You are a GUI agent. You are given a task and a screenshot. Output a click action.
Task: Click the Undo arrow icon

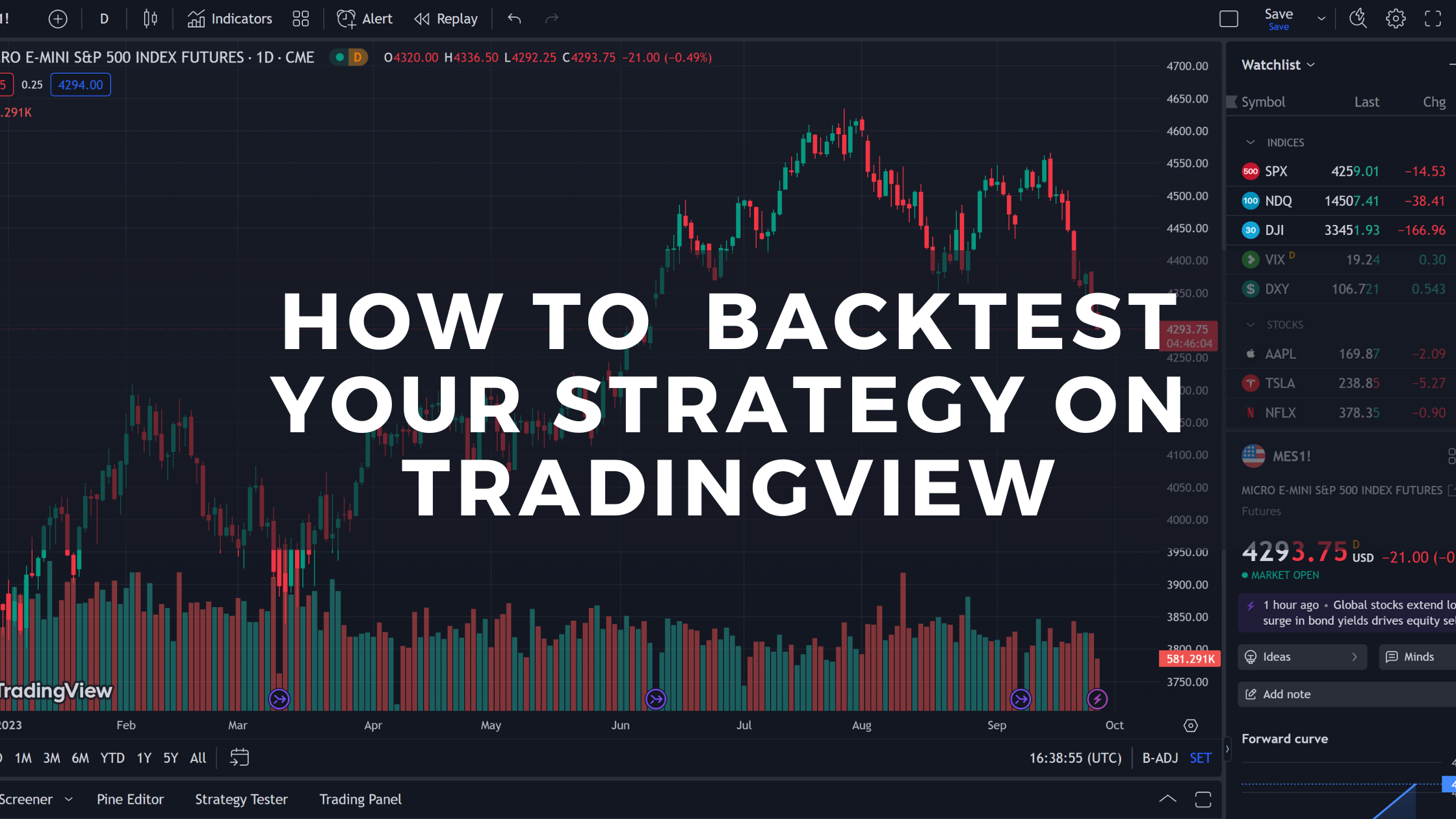click(515, 18)
